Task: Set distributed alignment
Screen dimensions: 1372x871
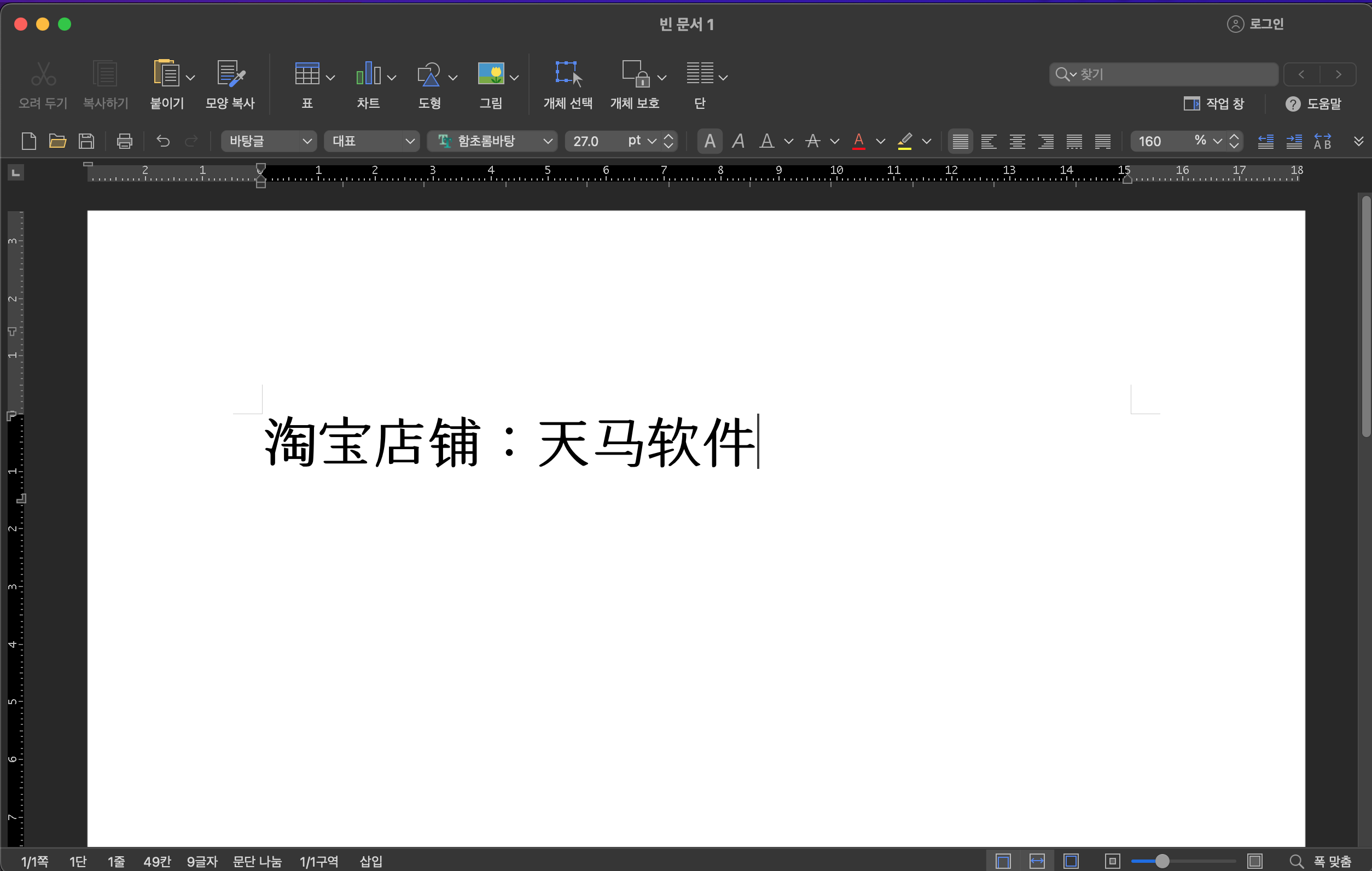Action: point(1074,141)
